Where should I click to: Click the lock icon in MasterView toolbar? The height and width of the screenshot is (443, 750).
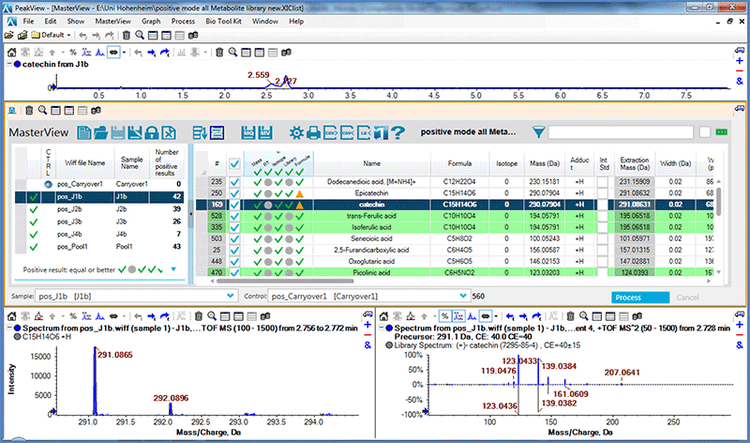[x=153, y=132]
